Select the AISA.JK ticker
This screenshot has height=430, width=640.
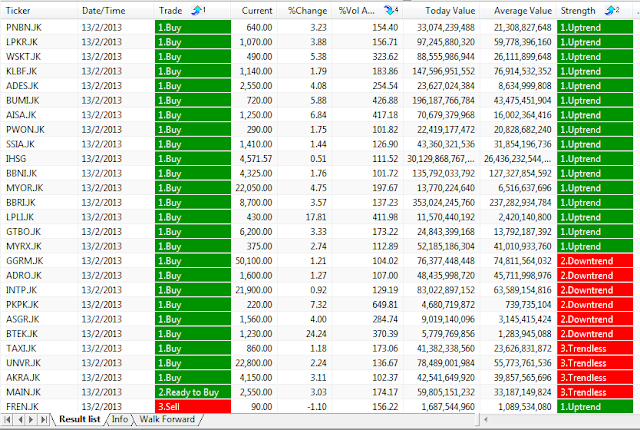pyautogui.click(x=21, y=115)
